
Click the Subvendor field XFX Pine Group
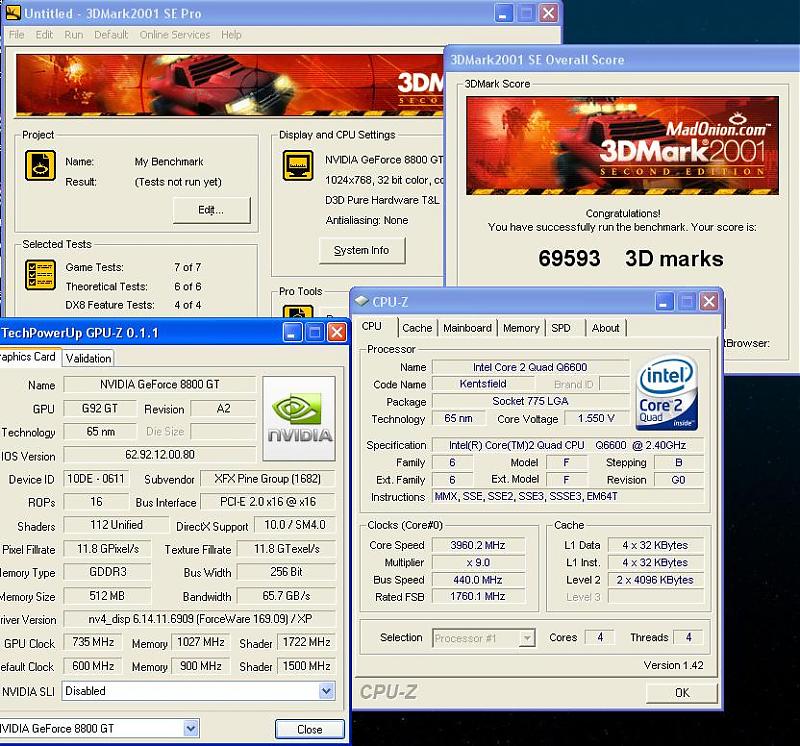(268, 479)
